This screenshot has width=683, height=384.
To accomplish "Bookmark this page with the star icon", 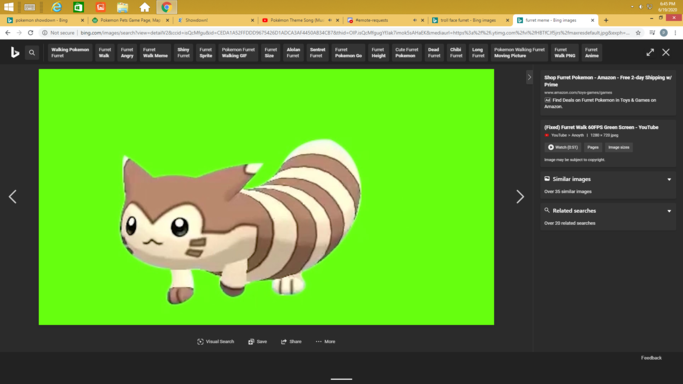I will click(638, 33).
